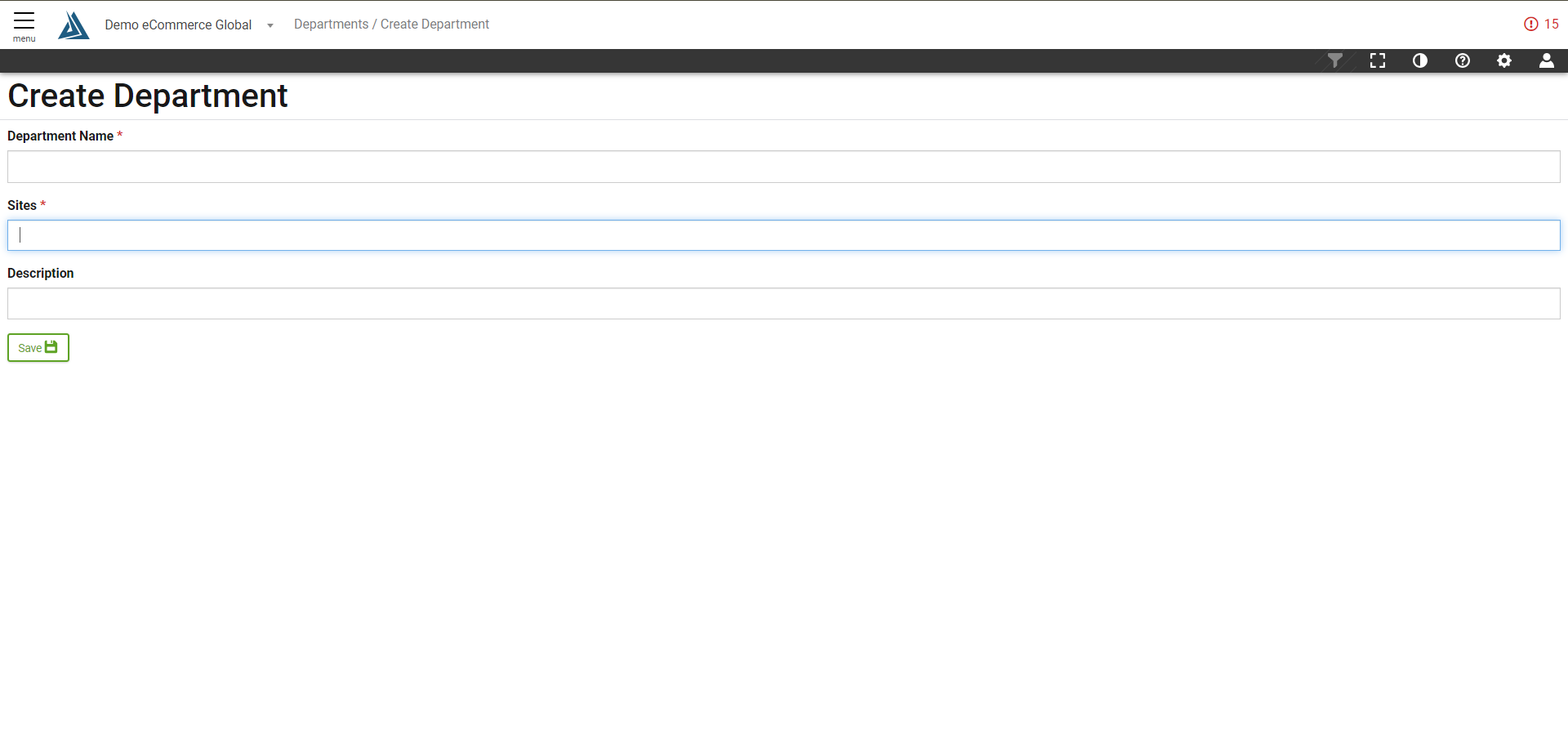
Task: Open the help question mark icon
Action: 1463,60
